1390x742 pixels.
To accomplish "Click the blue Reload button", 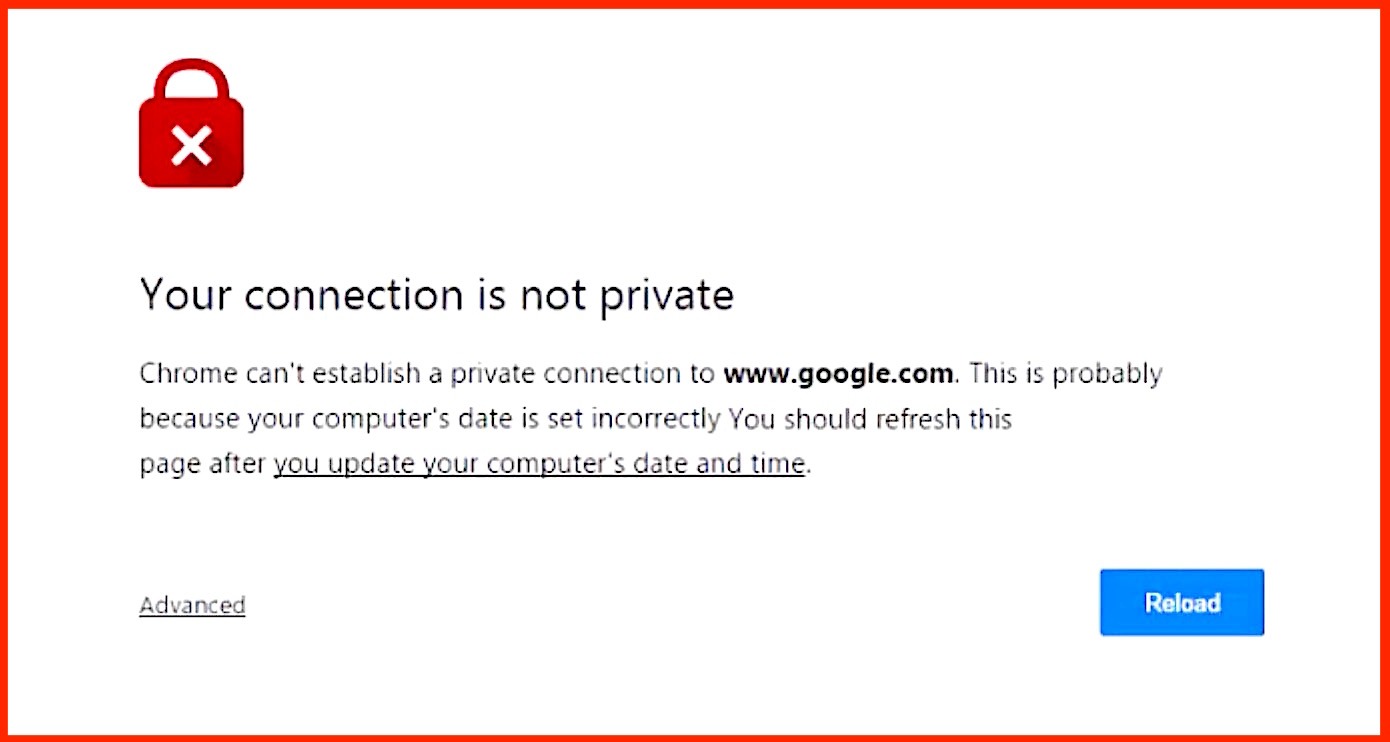I will [1182, 602].
